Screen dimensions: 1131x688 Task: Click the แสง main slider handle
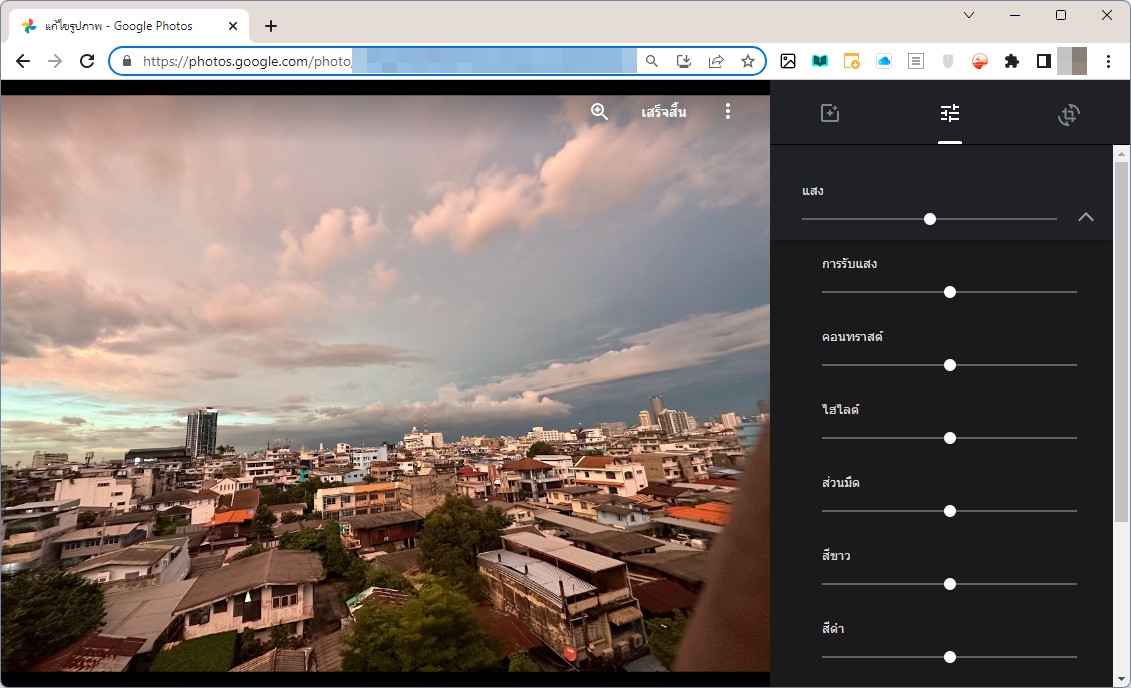930,219
